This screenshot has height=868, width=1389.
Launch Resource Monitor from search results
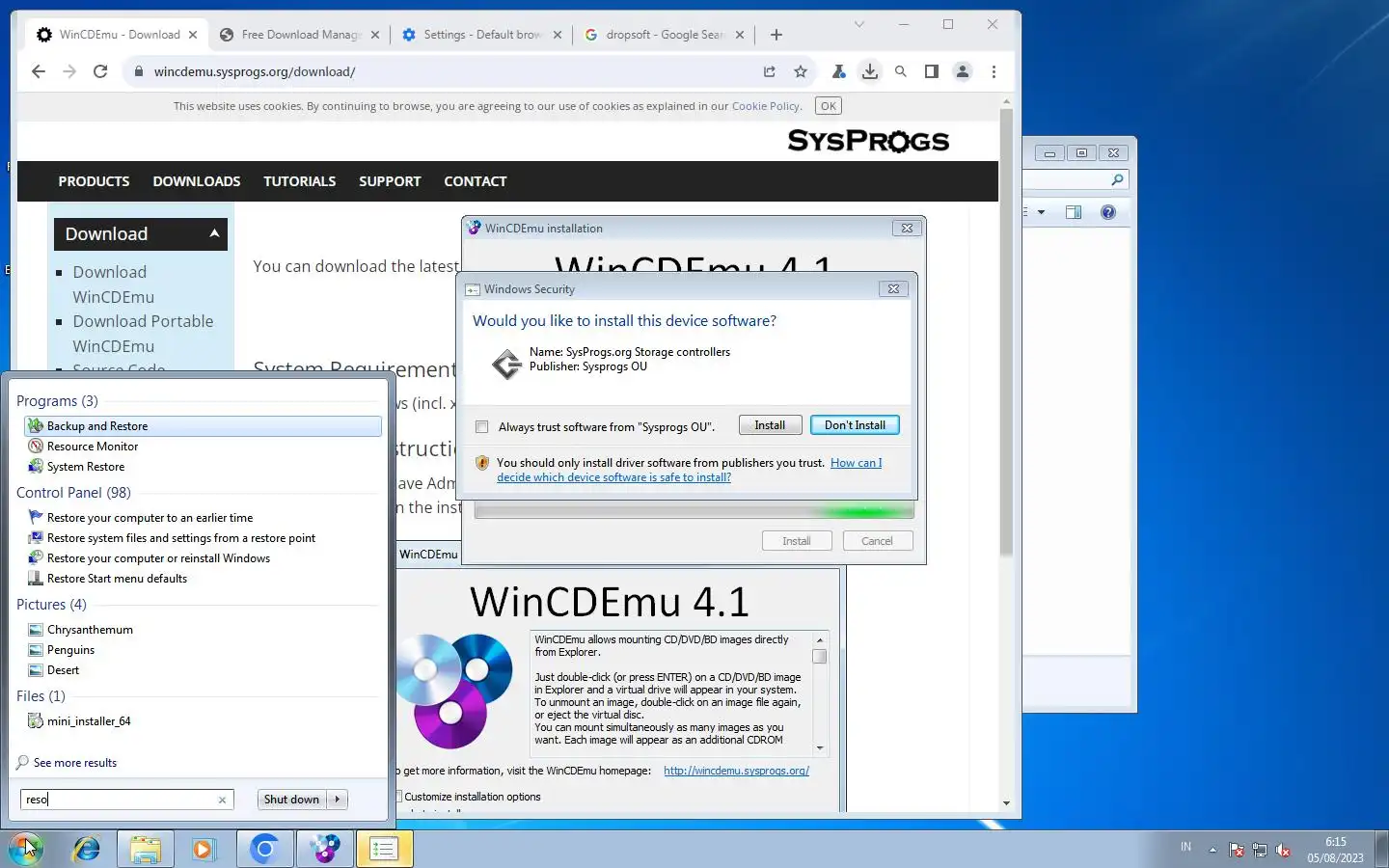pyautogui.click(x=203, y=447)
